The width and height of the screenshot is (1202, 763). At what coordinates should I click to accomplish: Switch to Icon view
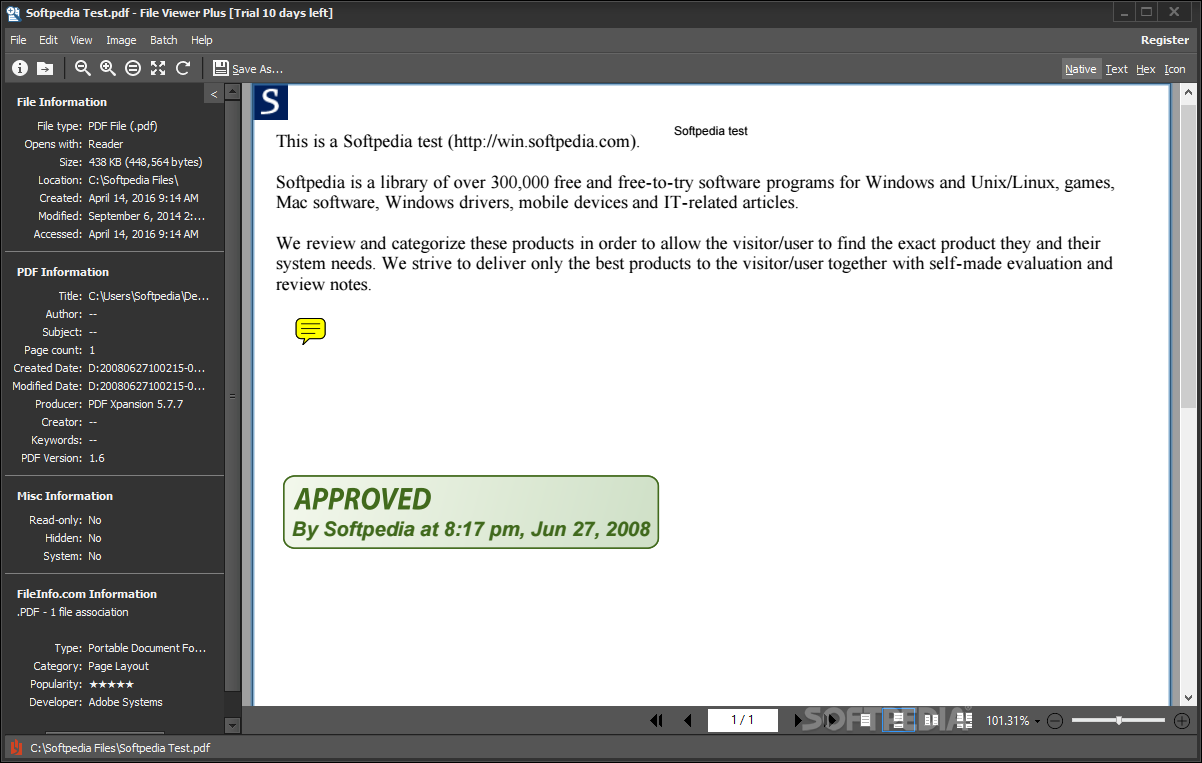click(x=1175, y=69)
